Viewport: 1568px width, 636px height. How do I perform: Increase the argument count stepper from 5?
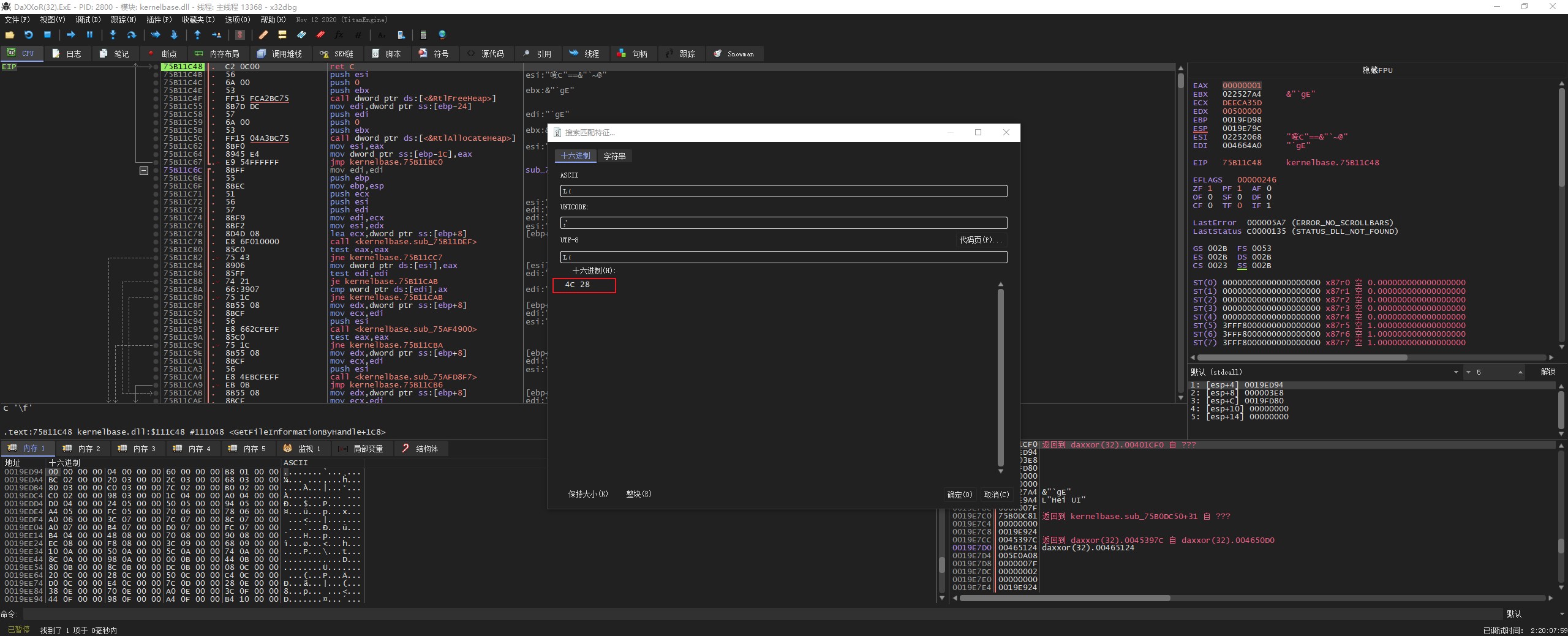(1520, 370)
